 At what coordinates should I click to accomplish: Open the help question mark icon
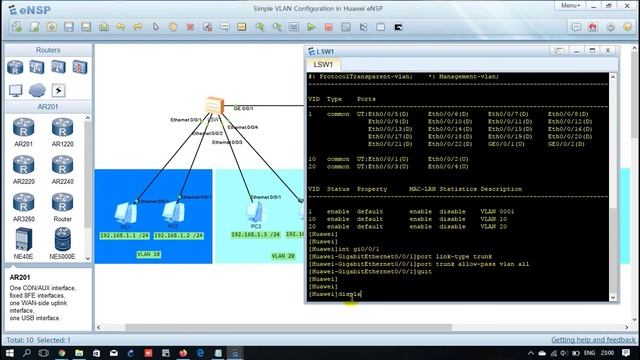pyautogui.click(x=628, y=27)
